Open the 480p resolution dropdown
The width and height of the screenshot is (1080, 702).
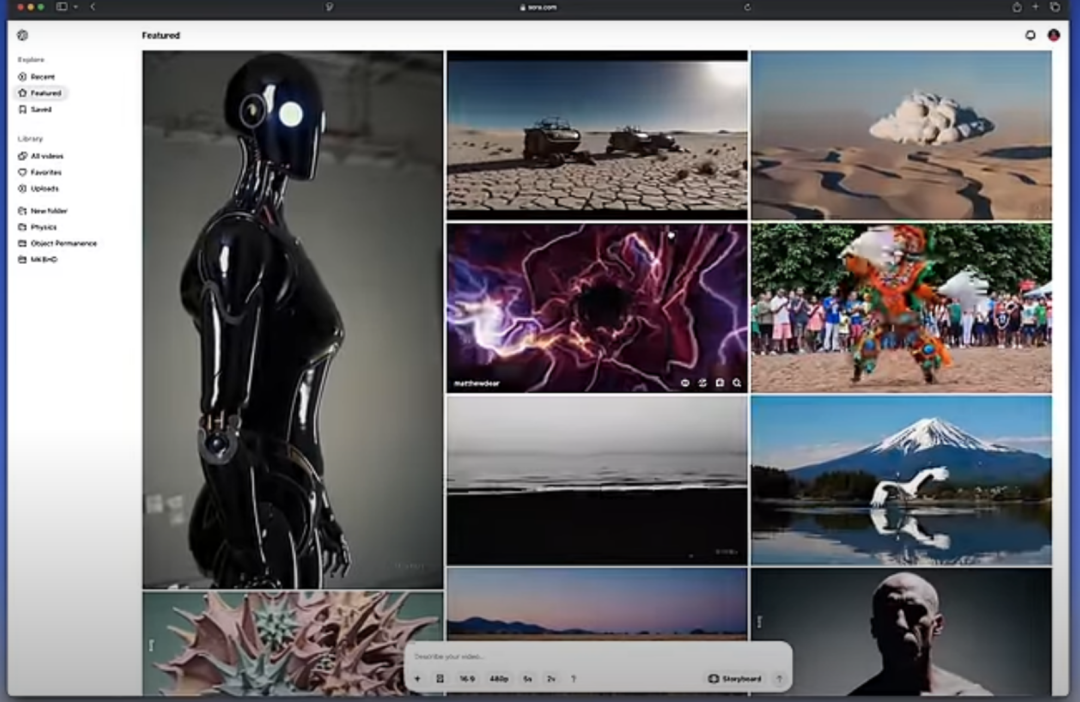498,678
